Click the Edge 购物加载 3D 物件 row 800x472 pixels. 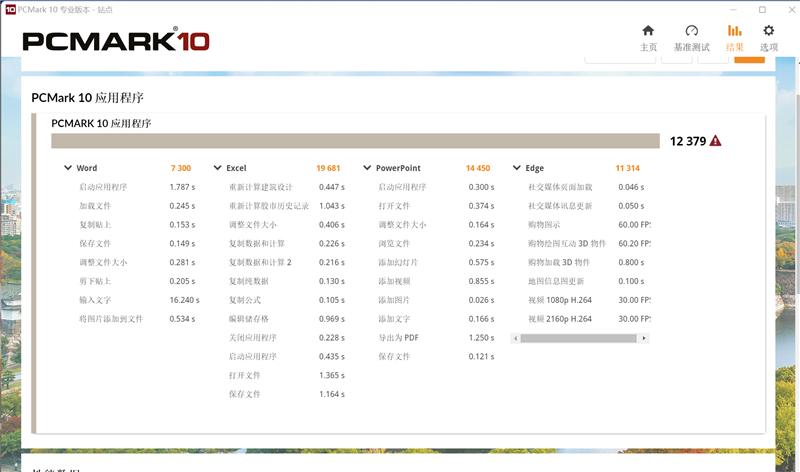click(x=587, y=262)
